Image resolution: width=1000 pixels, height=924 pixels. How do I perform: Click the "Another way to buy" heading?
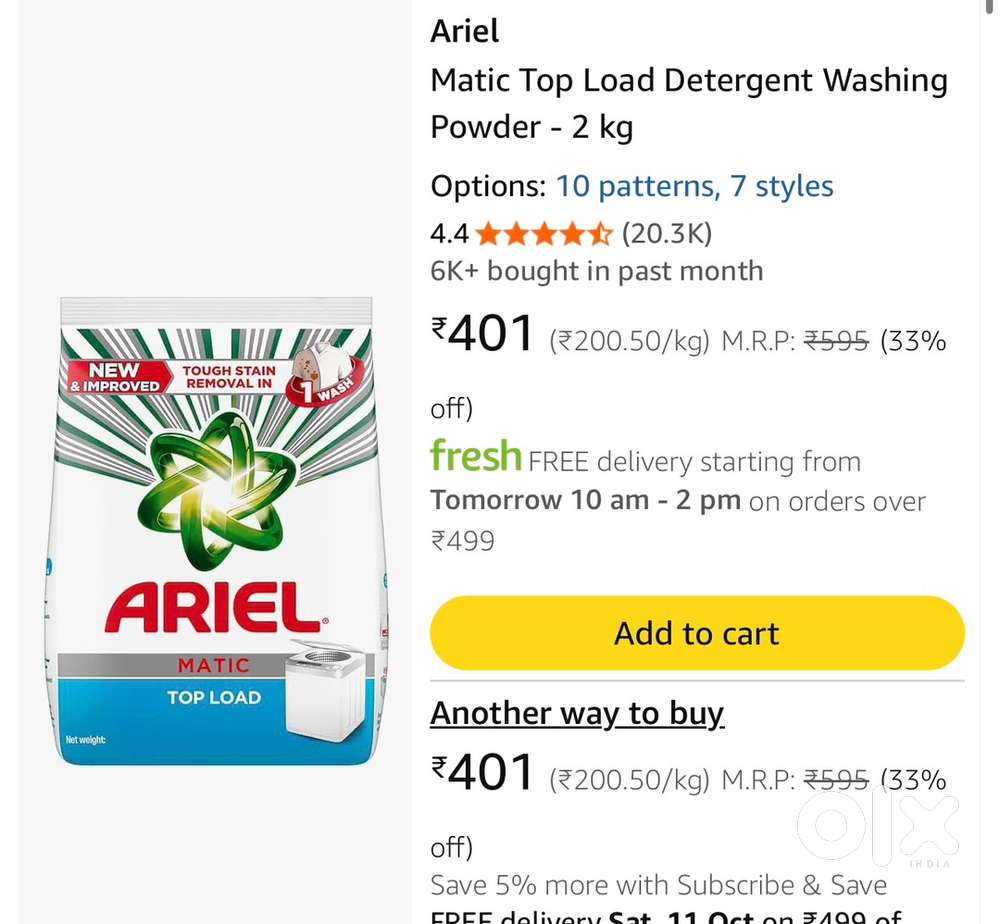tap(577, 714)
